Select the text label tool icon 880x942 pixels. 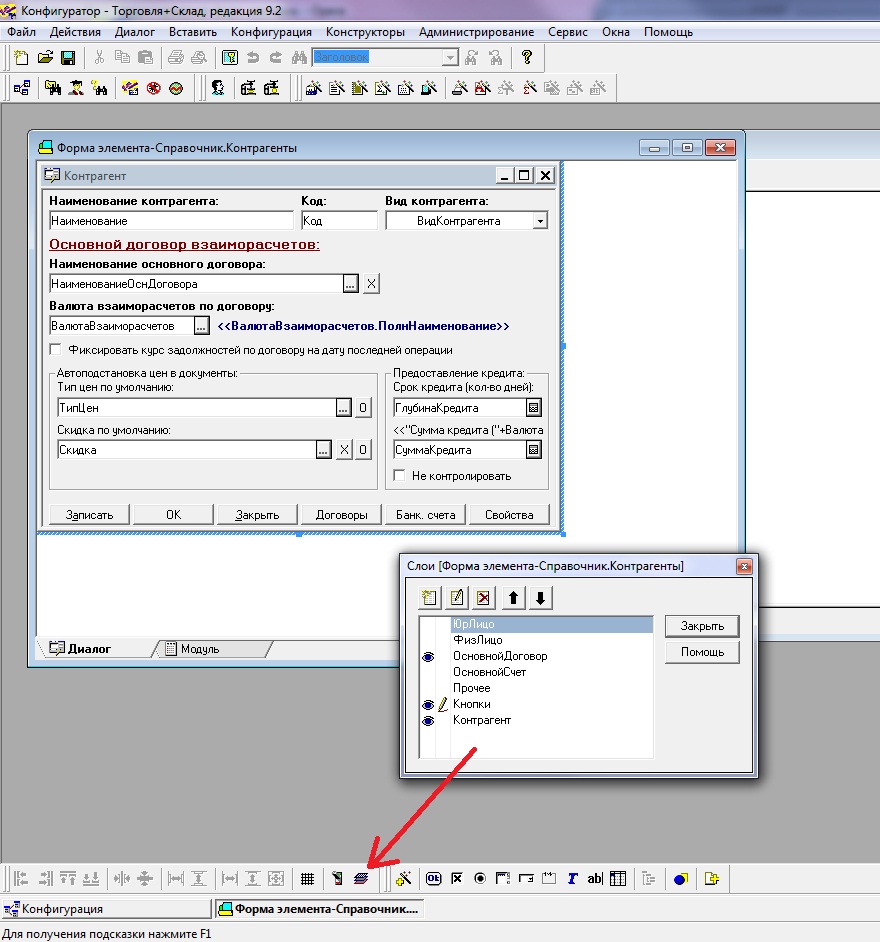coord(572,878)
